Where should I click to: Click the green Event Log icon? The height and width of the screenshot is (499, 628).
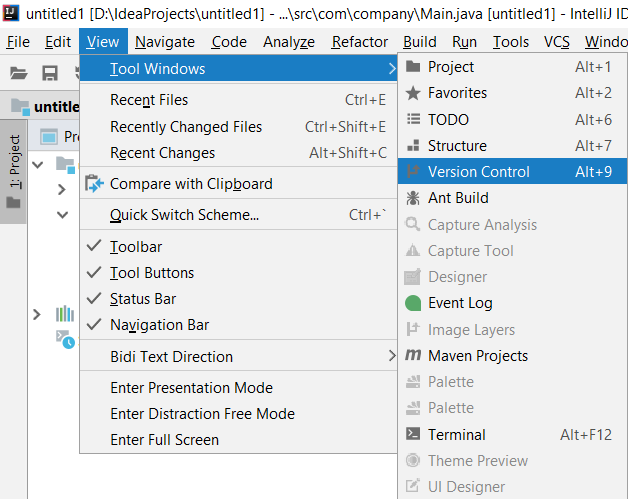tap(413, 303)
